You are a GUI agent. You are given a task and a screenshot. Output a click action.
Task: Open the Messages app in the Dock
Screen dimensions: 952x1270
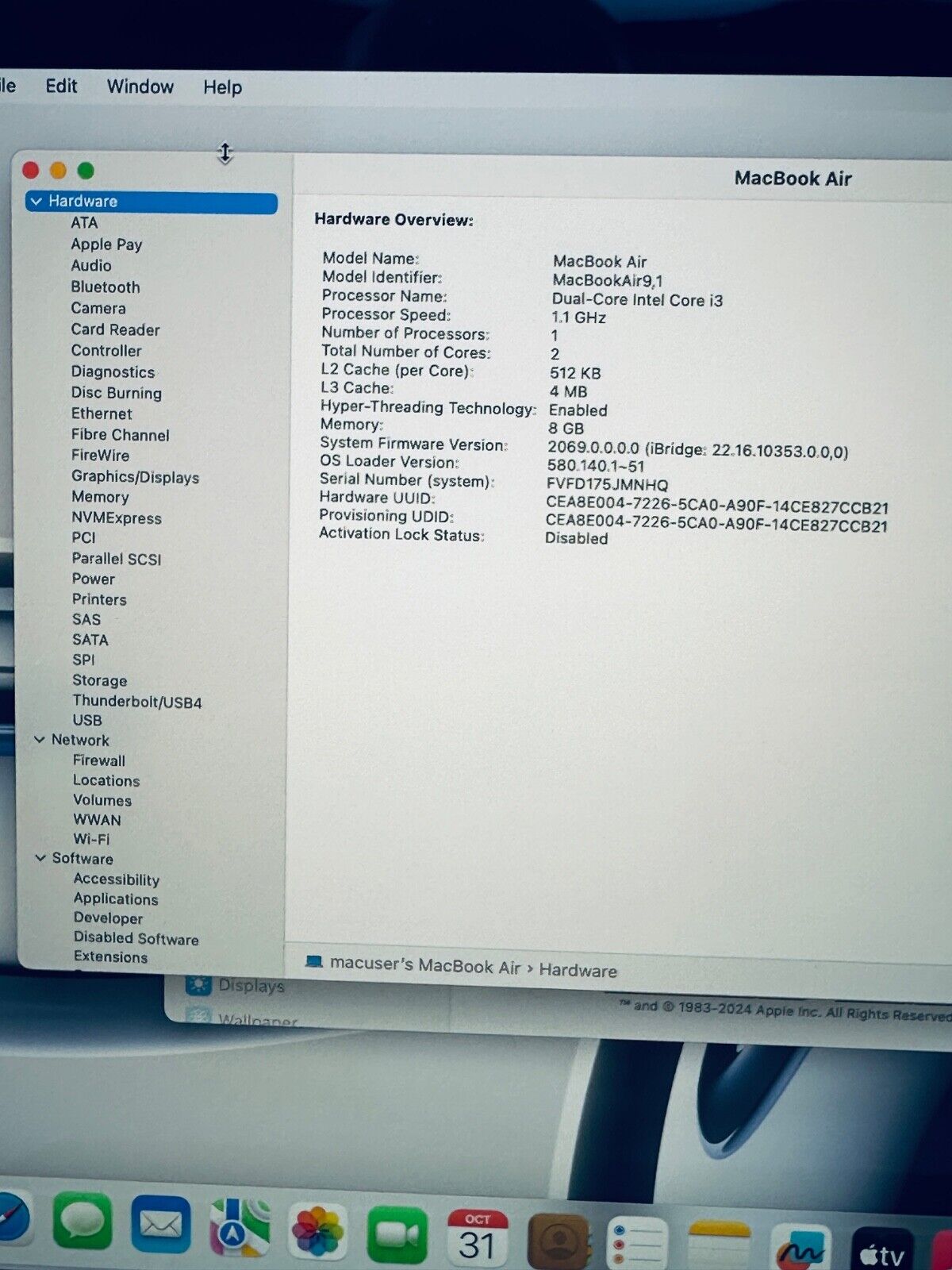[83, 1222]
